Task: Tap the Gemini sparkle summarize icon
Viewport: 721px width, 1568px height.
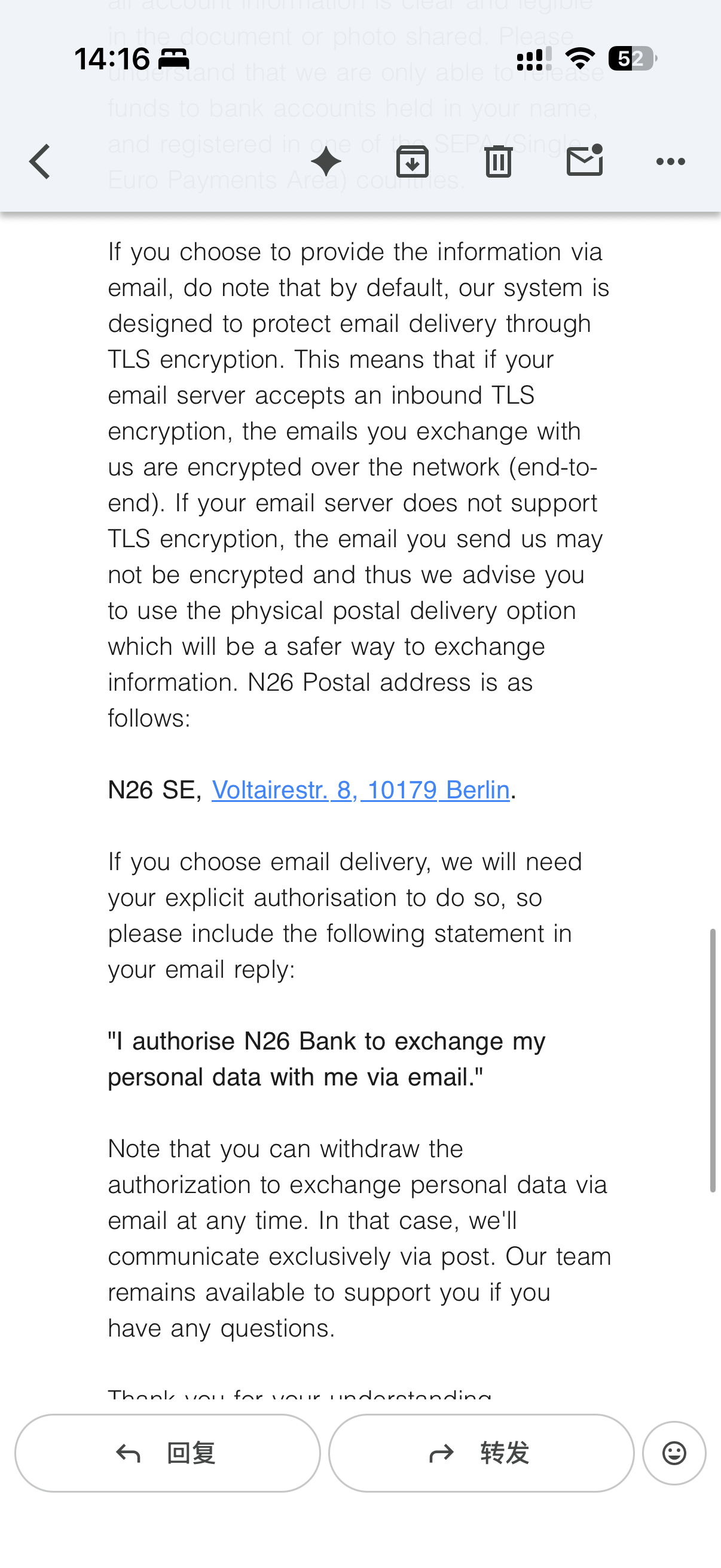Action: pyautogui.click(x=326, y=161)
